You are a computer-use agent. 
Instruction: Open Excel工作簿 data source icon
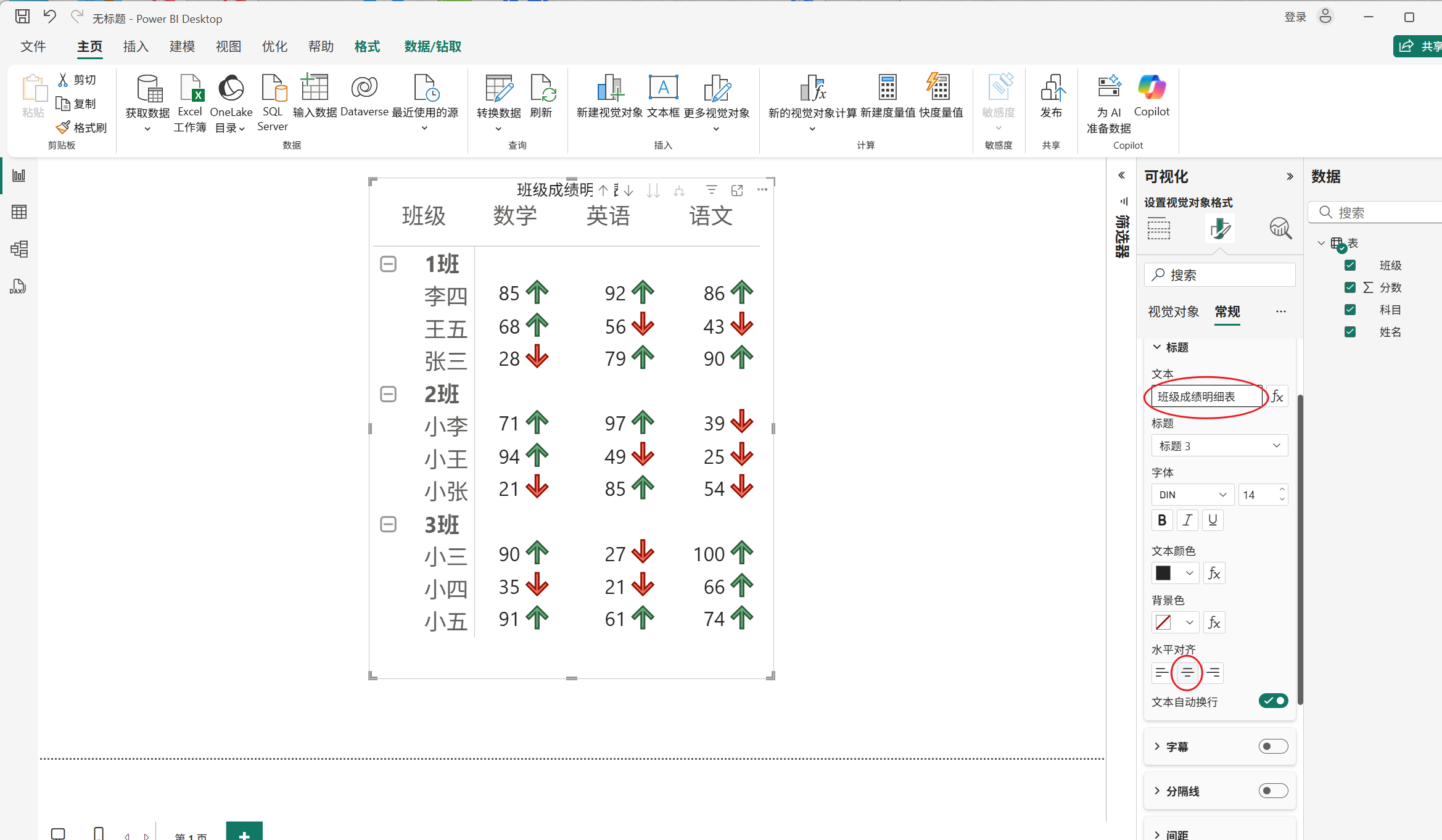(190, 89)
